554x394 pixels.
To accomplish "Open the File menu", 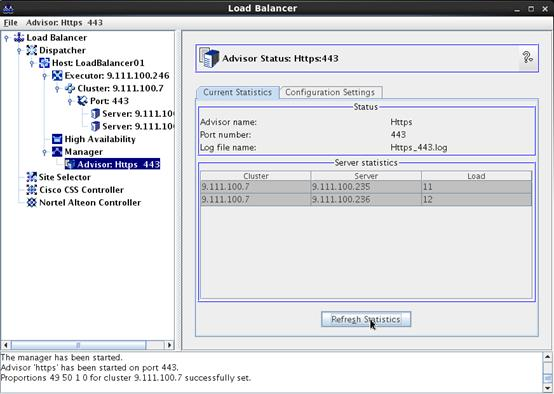I will pyautogui.click(x=10, y=23).
